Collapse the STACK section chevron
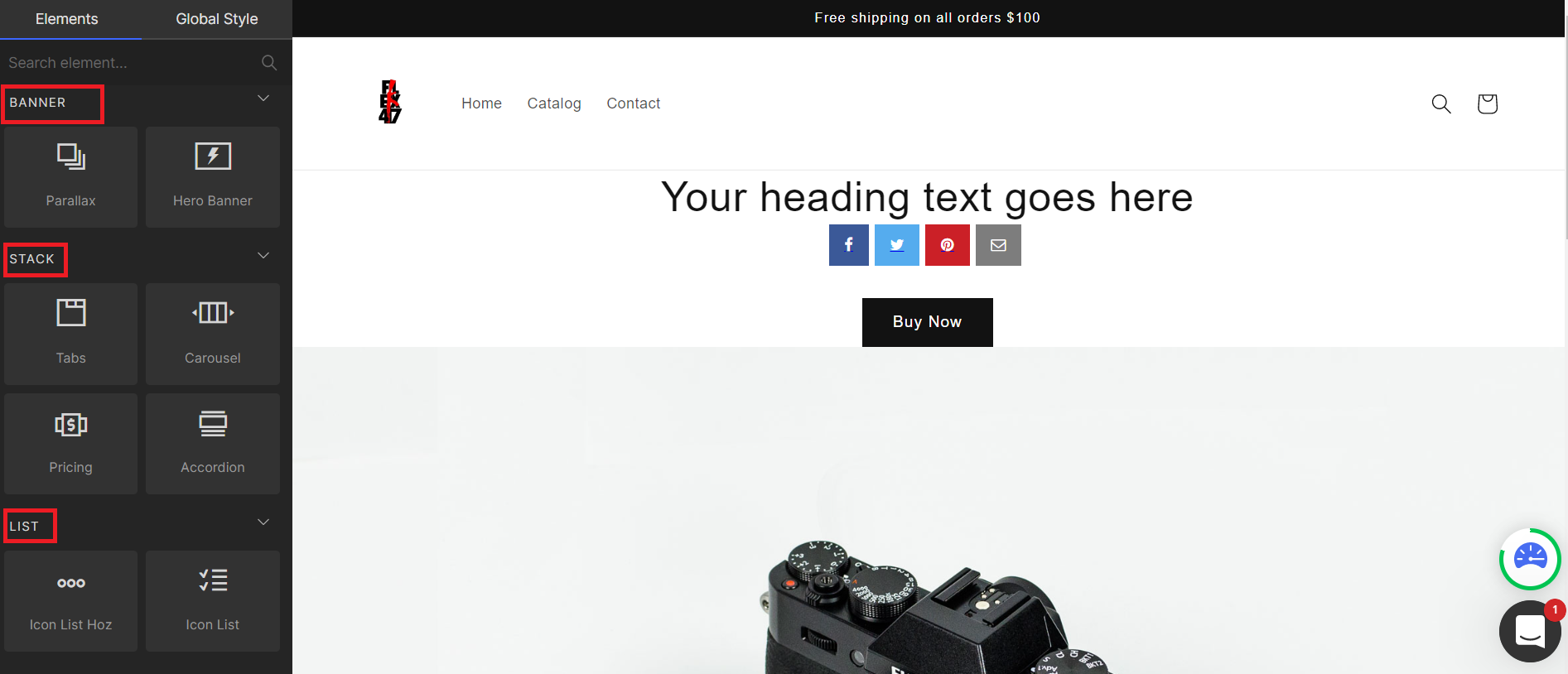This screenshot has height=674, width=1568. tap(263, 255)
